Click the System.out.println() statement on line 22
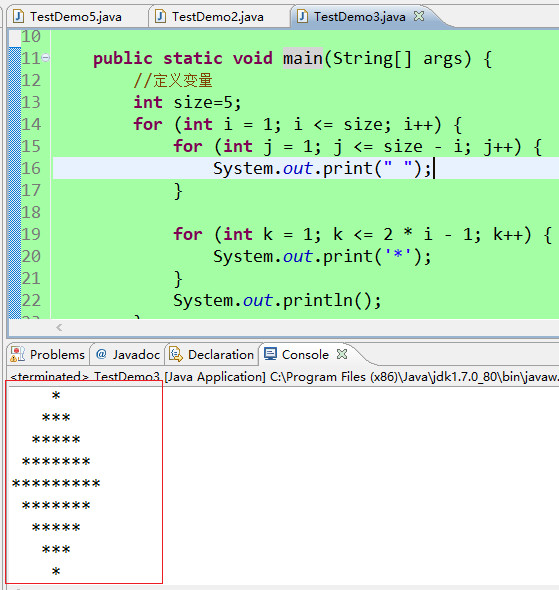Viewport: 559px width, 590px height. (277, 300)
